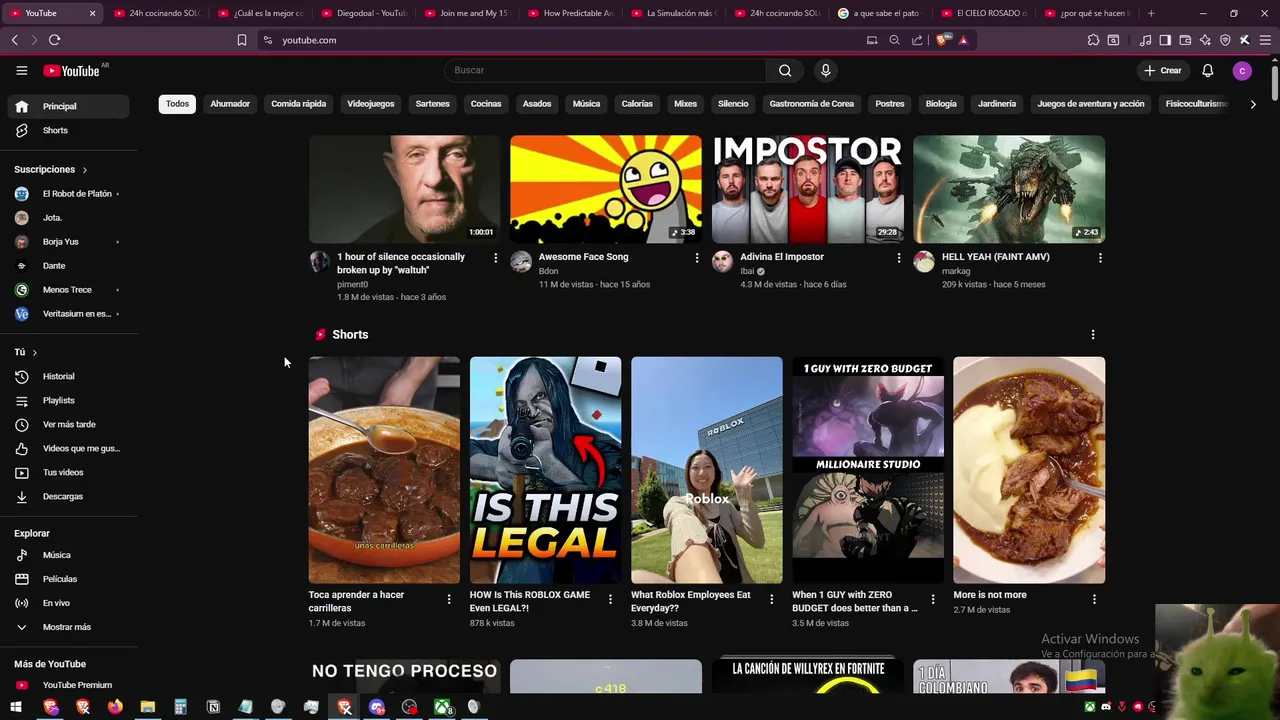Click the markag channel name
The image size is (1280, 720).
956,271
